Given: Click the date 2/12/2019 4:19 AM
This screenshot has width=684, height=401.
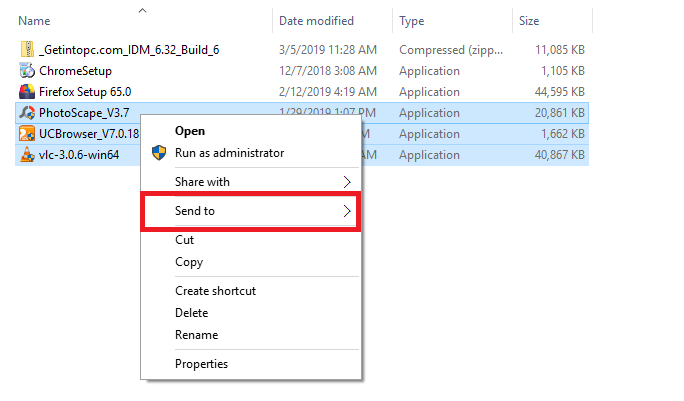Looking at the screenshot, I should tap(328, 92).
